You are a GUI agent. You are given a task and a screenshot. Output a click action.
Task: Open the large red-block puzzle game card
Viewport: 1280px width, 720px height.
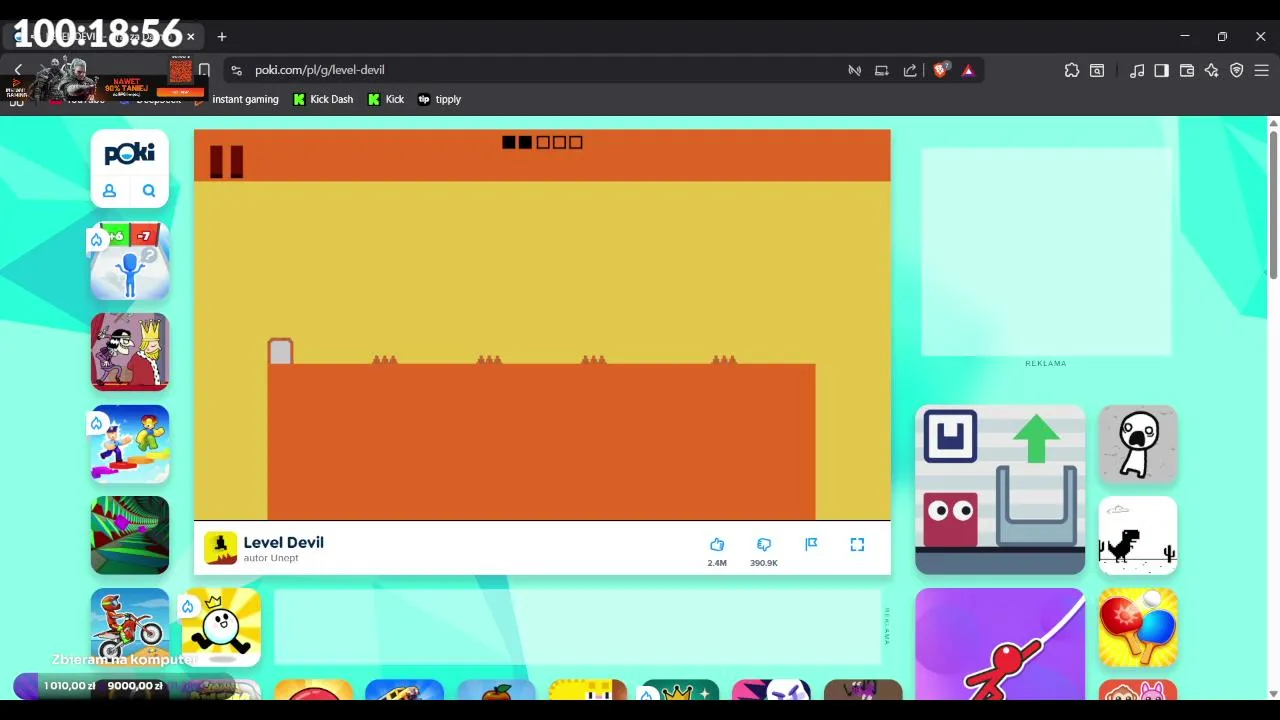pos(1000,490)
